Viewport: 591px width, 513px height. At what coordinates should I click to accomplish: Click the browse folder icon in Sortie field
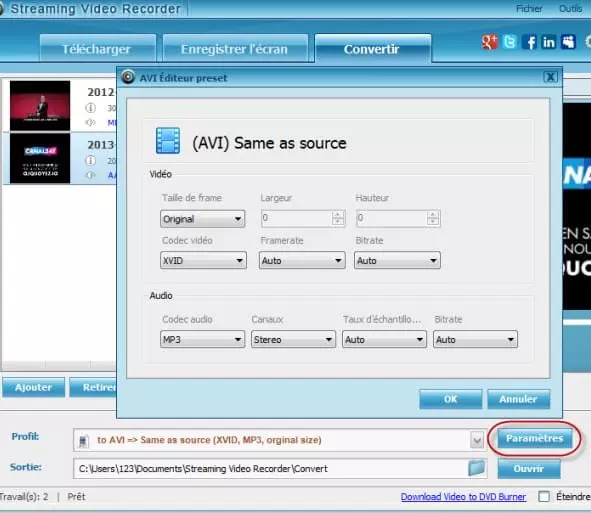(476, 468)
